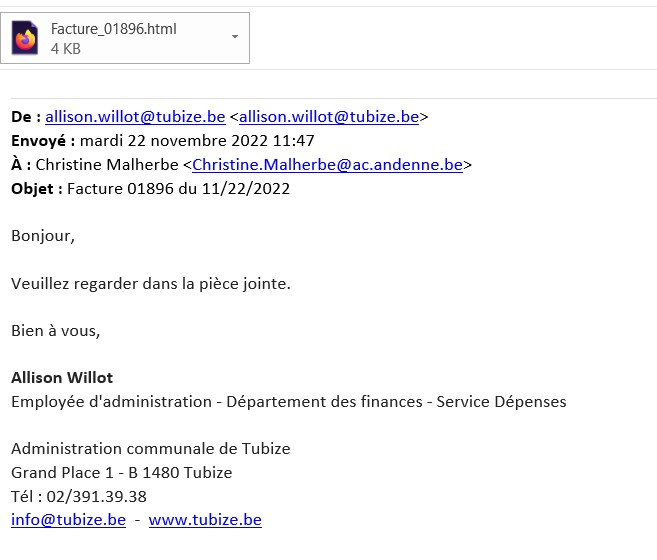This screenshot has width=657, height=560.
Task: Open the Facture_01896.html attachment
Action: (113, 29)
